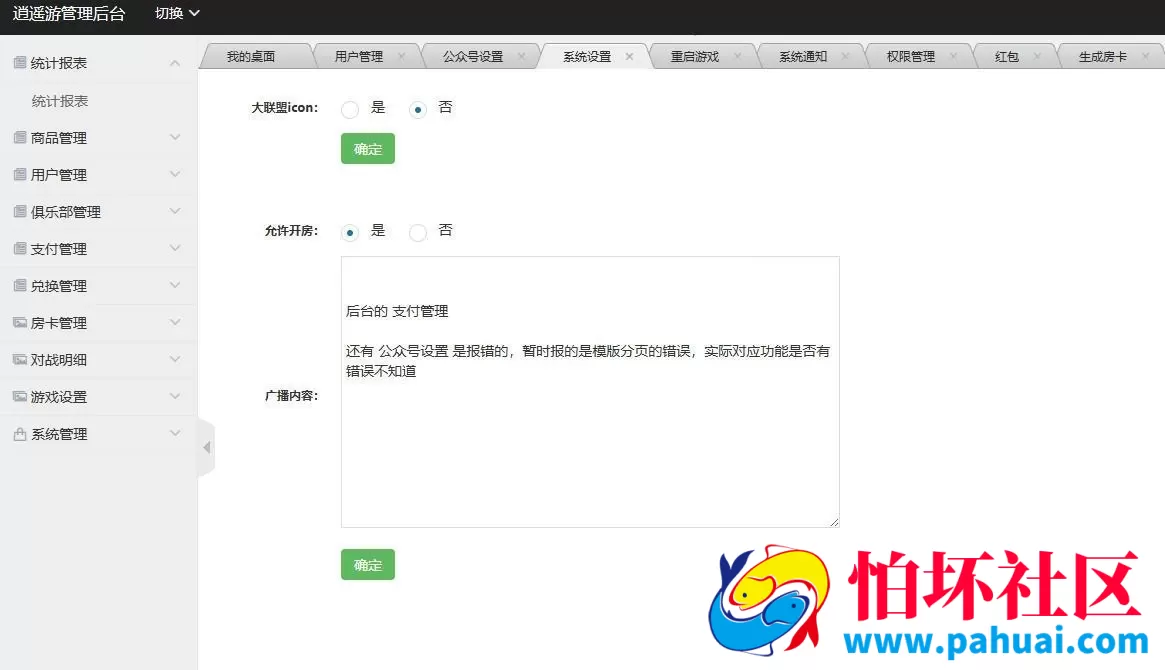Switch to the 红包 tab
Viewport: 1165px width, 670px height.
(1007, 56)
